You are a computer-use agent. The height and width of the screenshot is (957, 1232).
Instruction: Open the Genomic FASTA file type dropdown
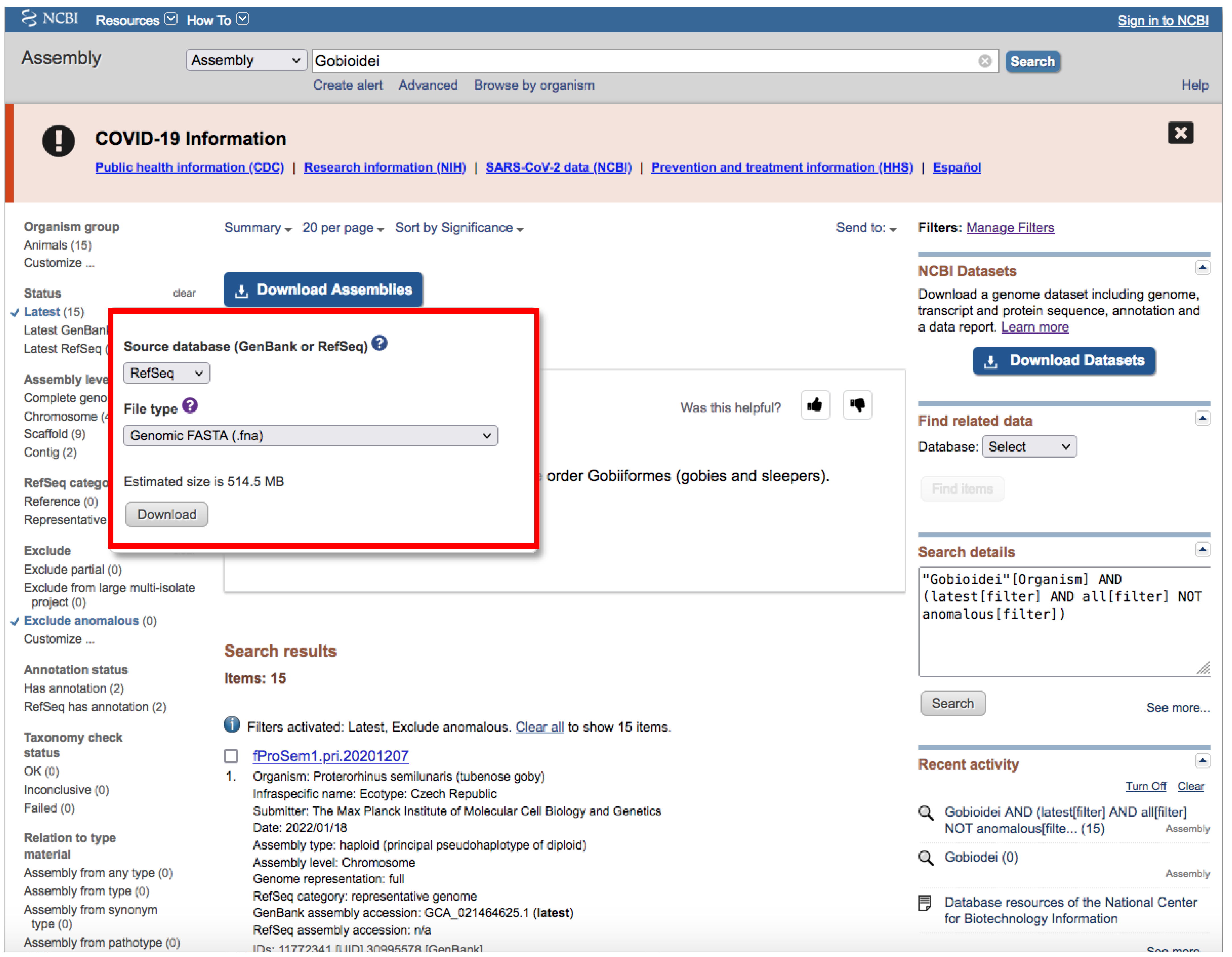pyautogui.click(x=310, y=436)
